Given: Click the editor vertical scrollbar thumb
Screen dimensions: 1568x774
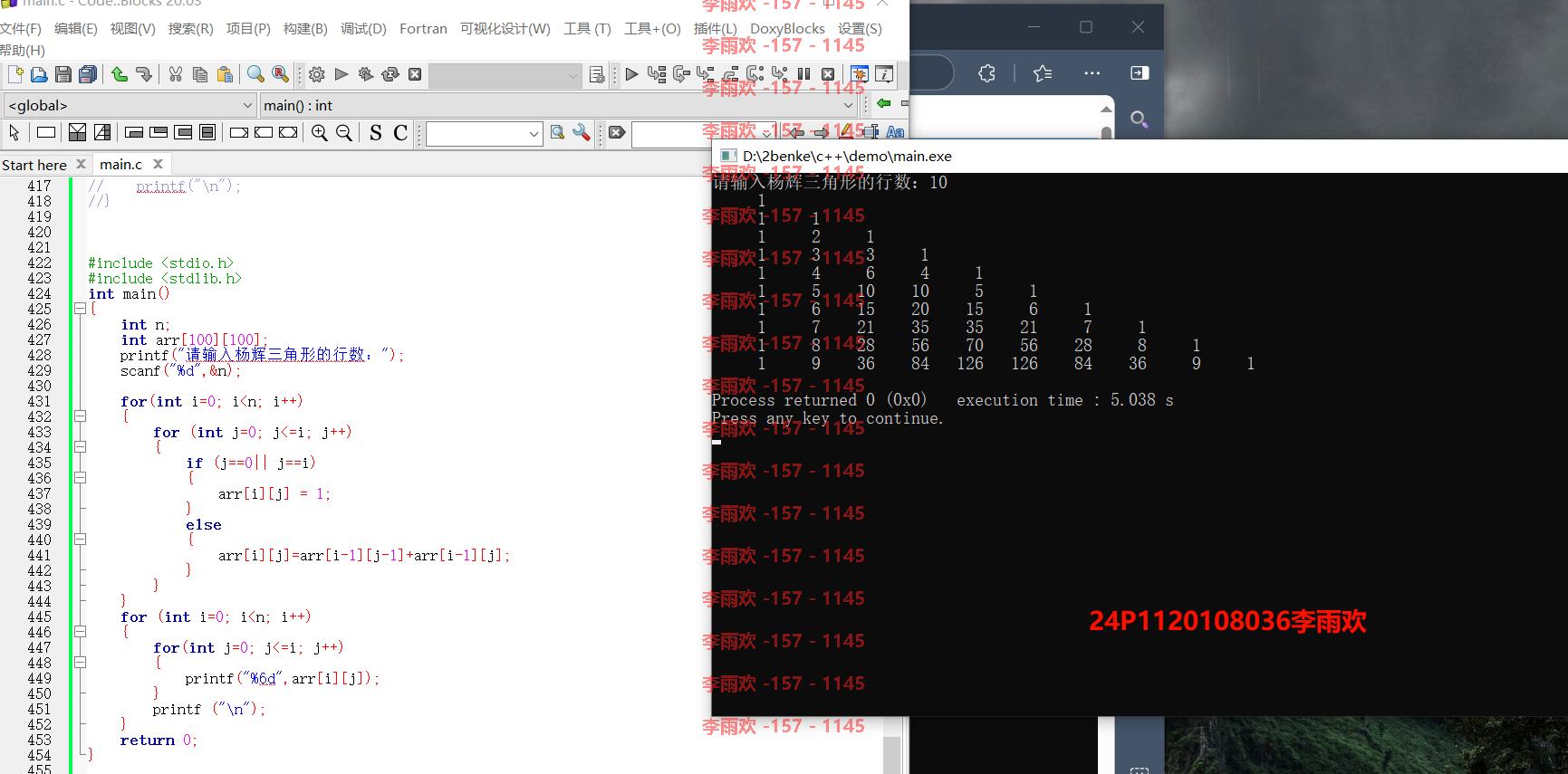Looking at the screenshot, I should tap(891, 754).
